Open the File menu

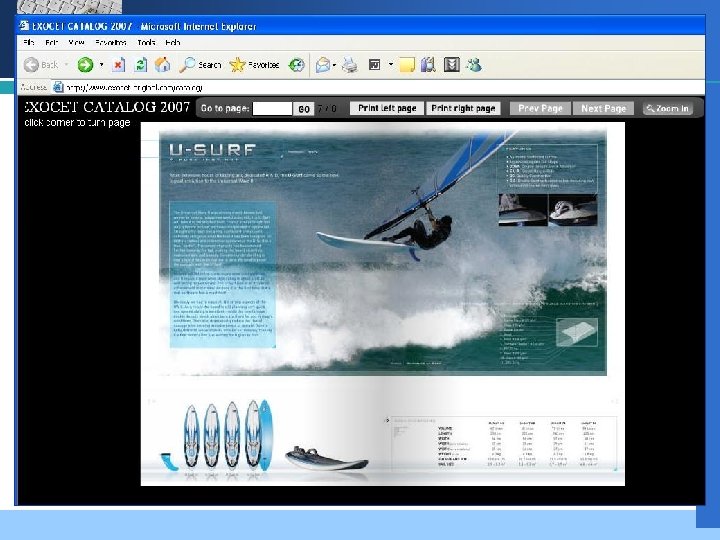[x=28, y=43]
